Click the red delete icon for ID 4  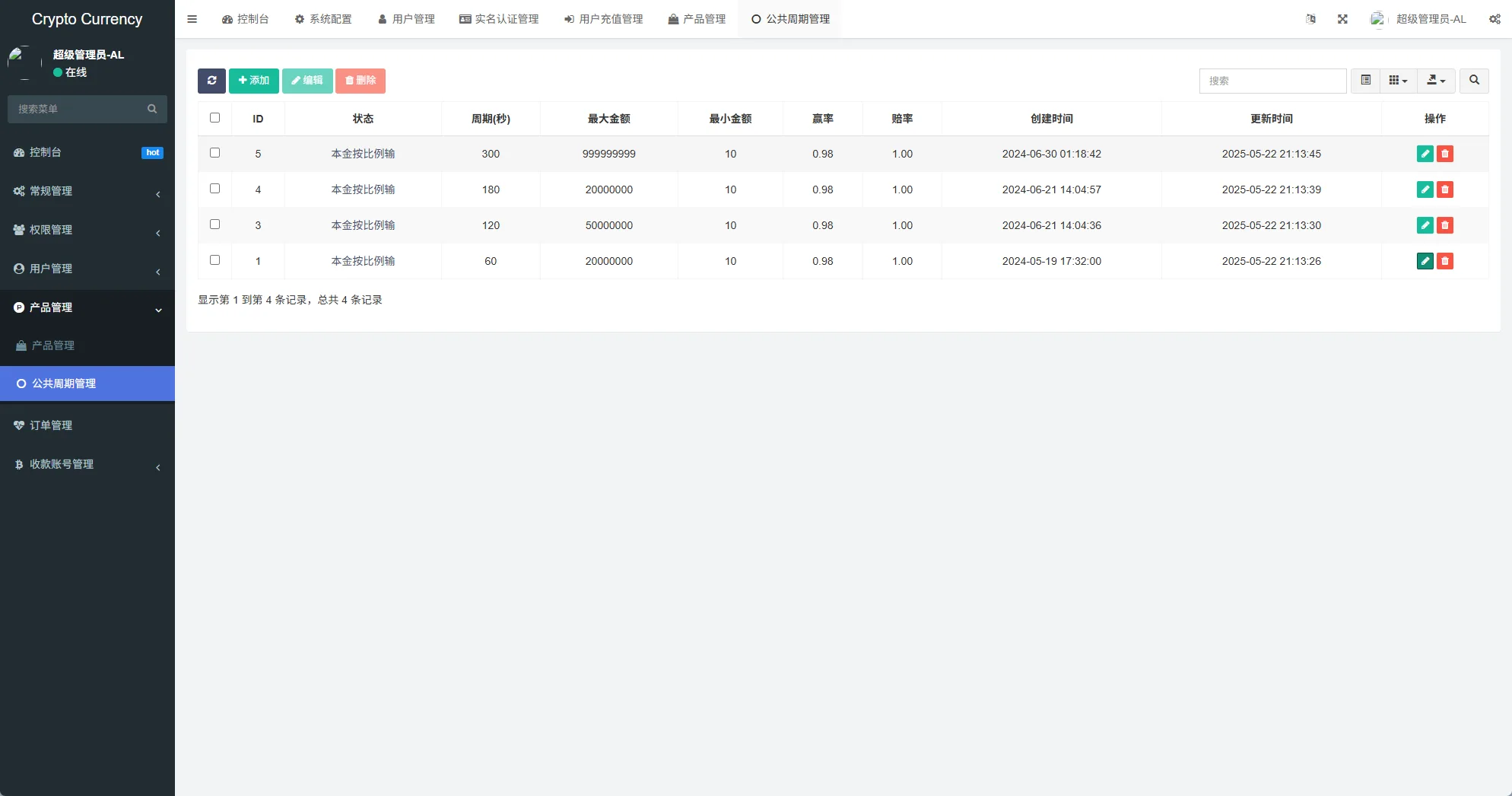(1445, 189)
